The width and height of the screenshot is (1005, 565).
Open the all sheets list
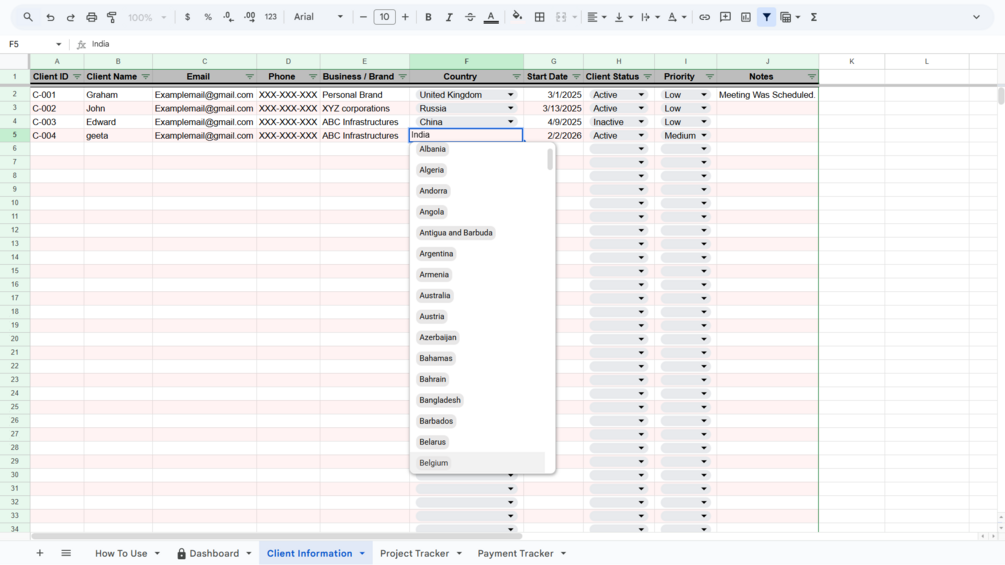tap(66, 553)
